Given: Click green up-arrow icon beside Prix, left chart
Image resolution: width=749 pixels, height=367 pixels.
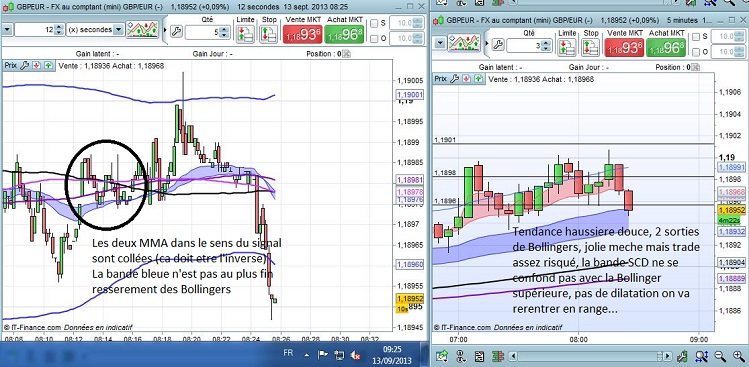Looking at the screenshot, I should point(48,65).
